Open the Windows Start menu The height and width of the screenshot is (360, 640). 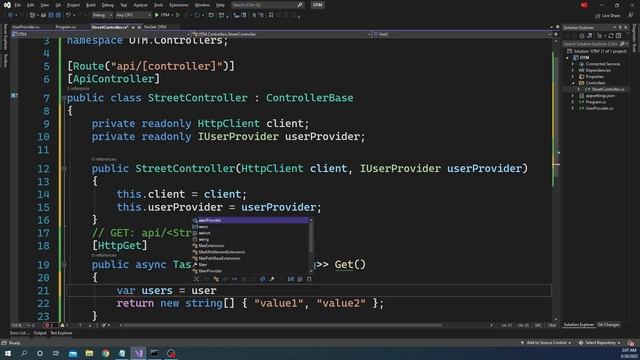[8, 353]
